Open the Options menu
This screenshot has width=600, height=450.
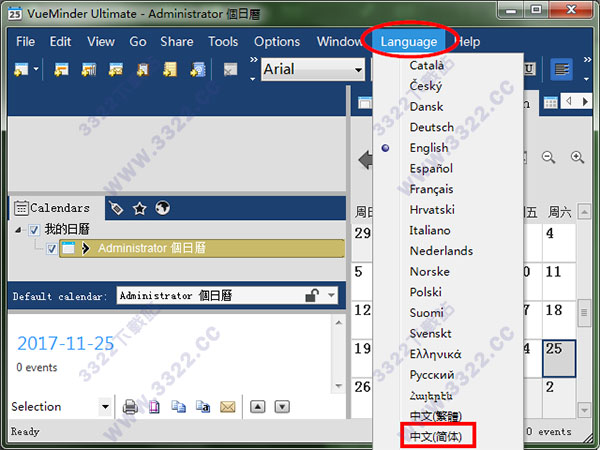(277, 41)
